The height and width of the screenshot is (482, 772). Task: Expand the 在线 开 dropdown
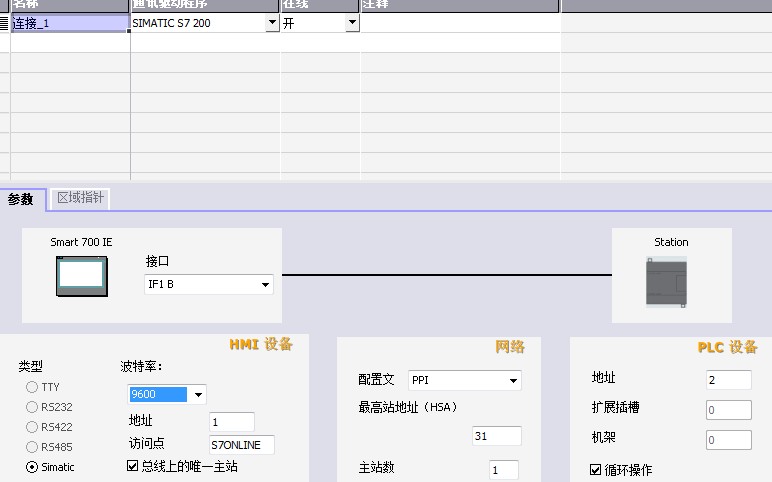coord(351,23)
